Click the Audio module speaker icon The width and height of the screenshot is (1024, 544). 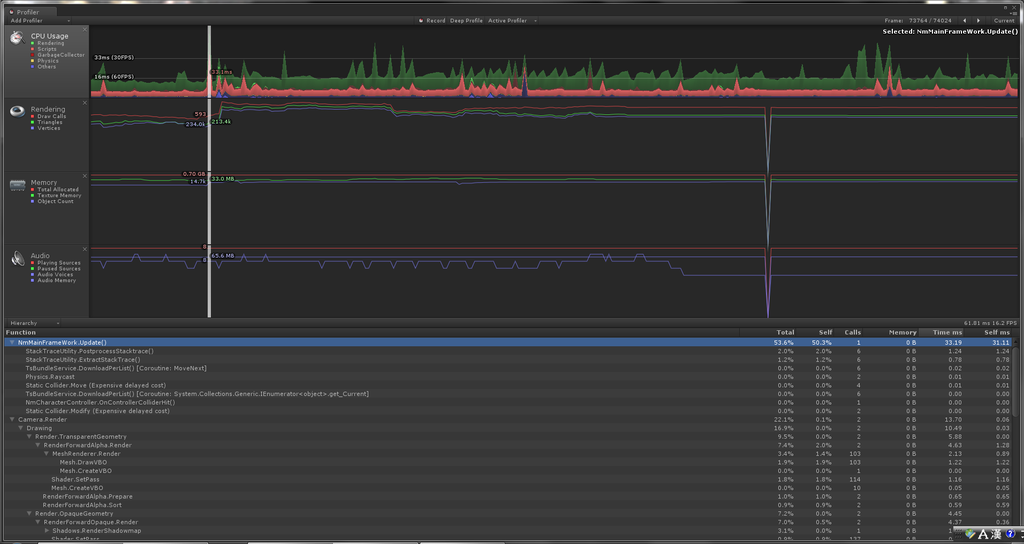17,259
